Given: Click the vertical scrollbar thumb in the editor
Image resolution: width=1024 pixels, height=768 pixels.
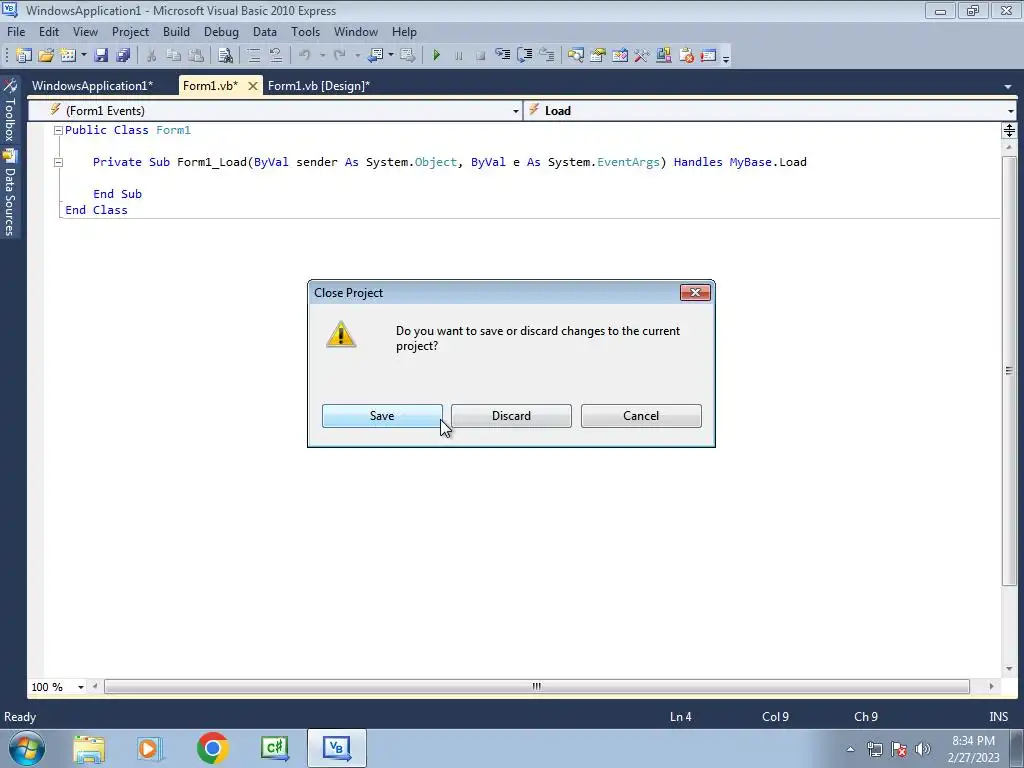Looking at the screenshot, I should (x=1009, y=371).
